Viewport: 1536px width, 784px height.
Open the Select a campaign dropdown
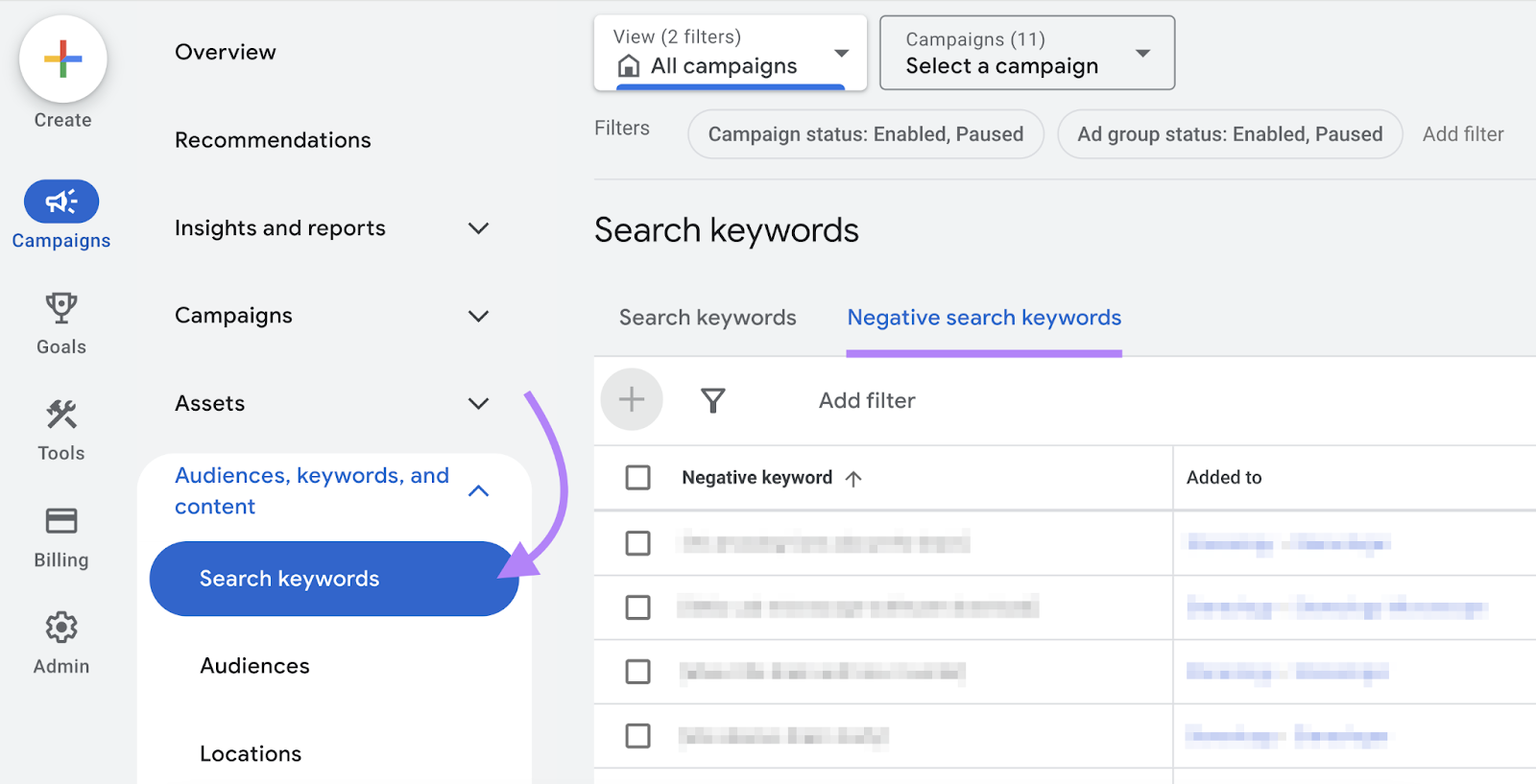pos(1027,53)
